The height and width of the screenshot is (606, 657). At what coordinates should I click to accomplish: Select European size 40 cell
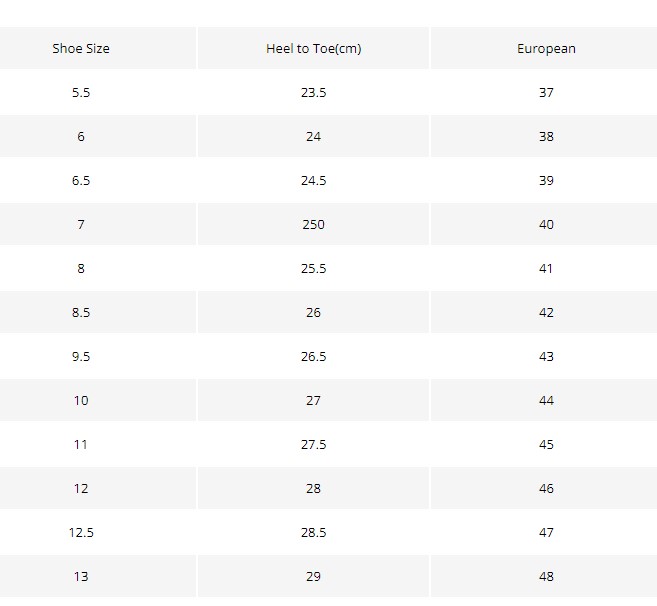click(x=546, y=225)
